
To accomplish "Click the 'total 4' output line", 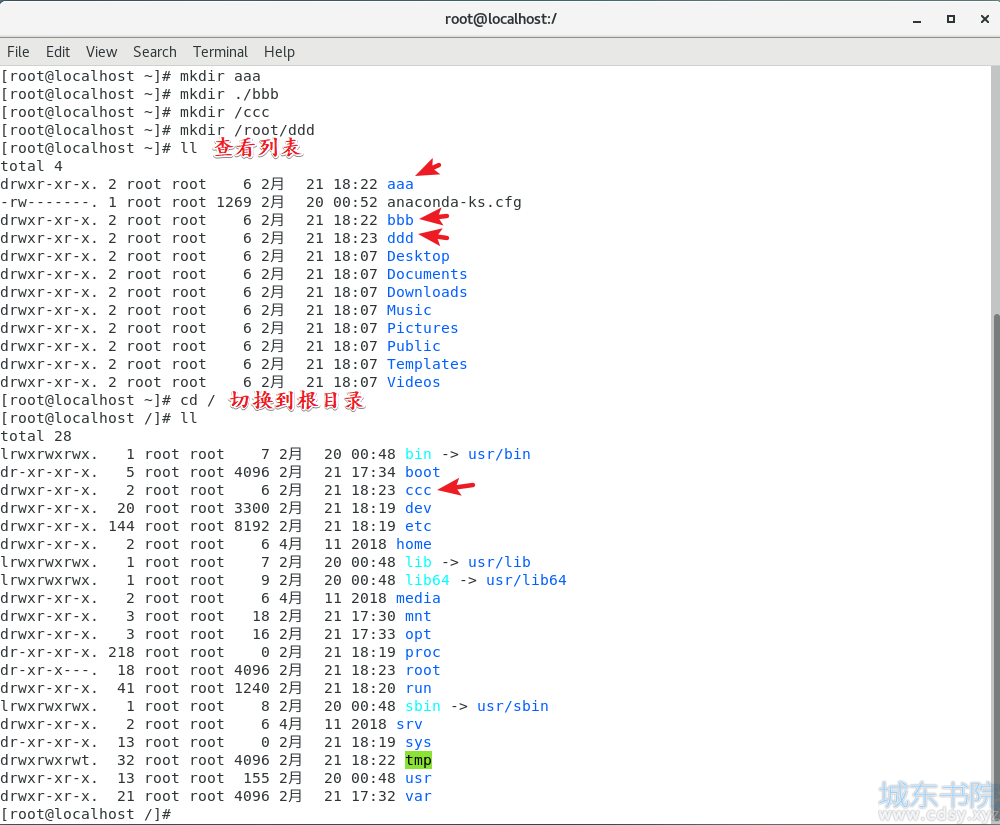I will tap(31, 166).
